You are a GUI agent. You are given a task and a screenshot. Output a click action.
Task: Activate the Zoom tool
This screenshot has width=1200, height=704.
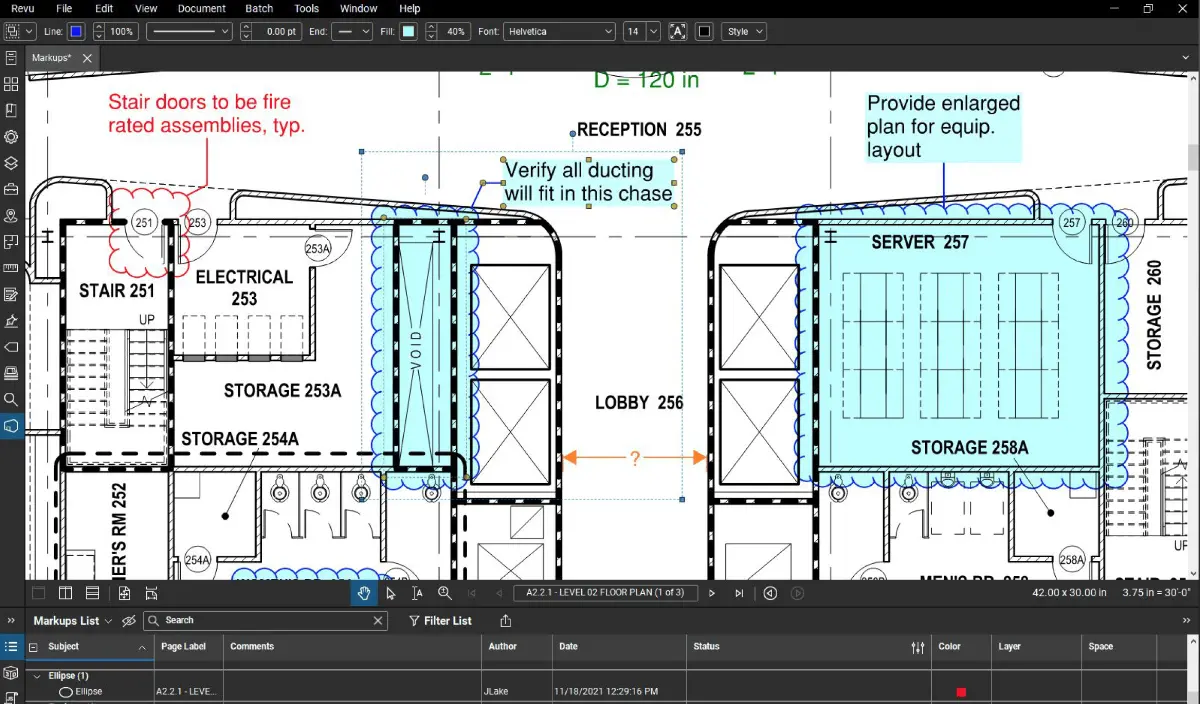tap(445, 593)
